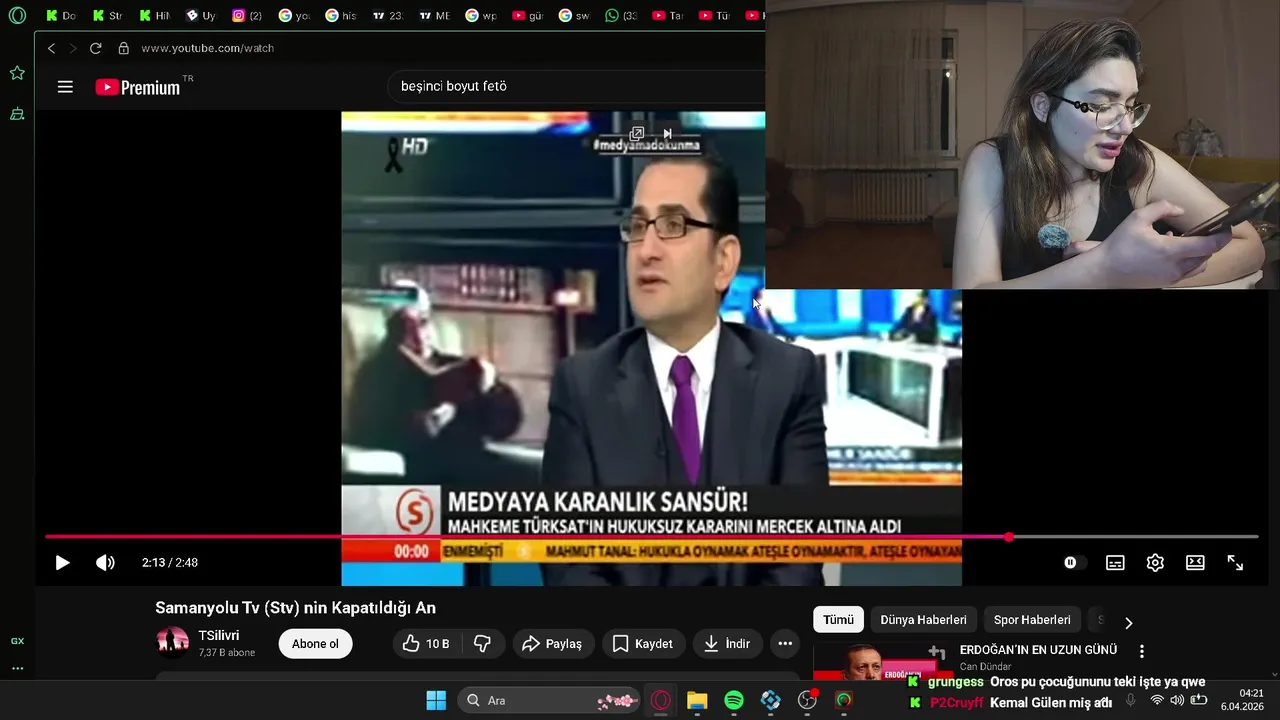Skip to next video icon atop player

pyautogui.click(x=667, y=134)
